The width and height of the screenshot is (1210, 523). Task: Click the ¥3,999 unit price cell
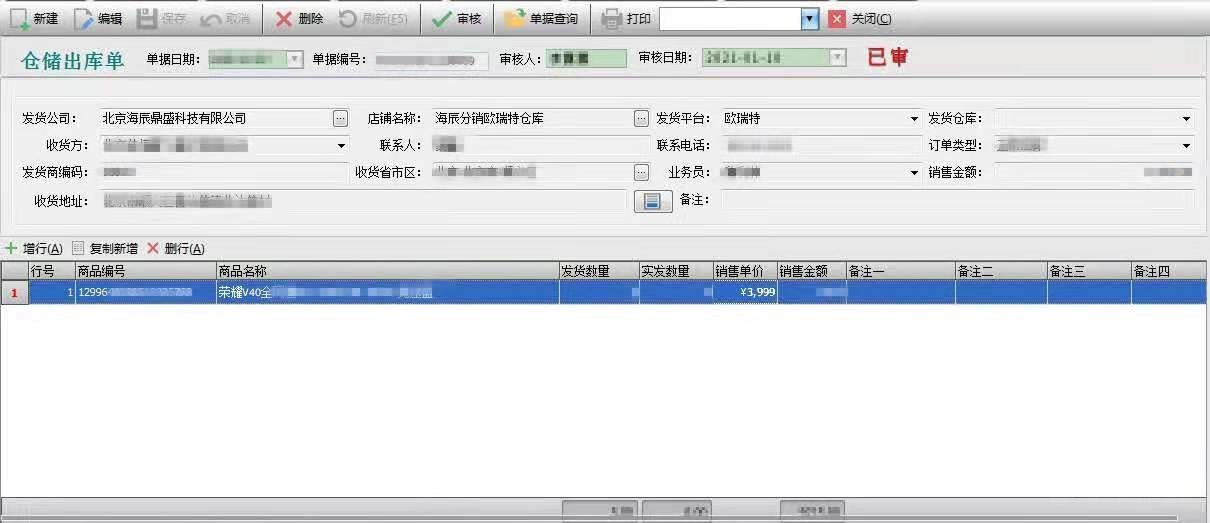click(745, 292)
